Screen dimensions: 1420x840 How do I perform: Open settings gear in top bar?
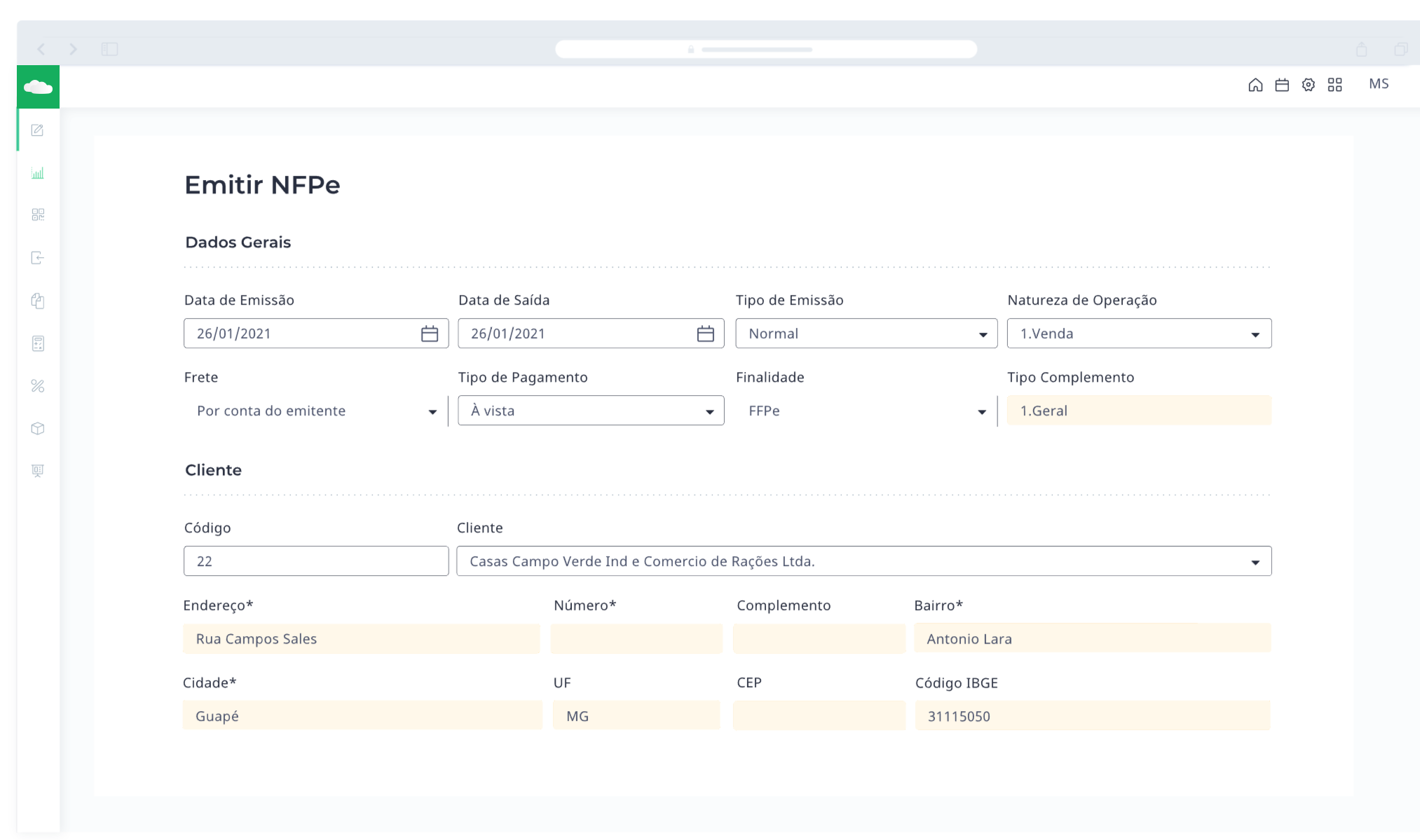(x=1308, y=85)
